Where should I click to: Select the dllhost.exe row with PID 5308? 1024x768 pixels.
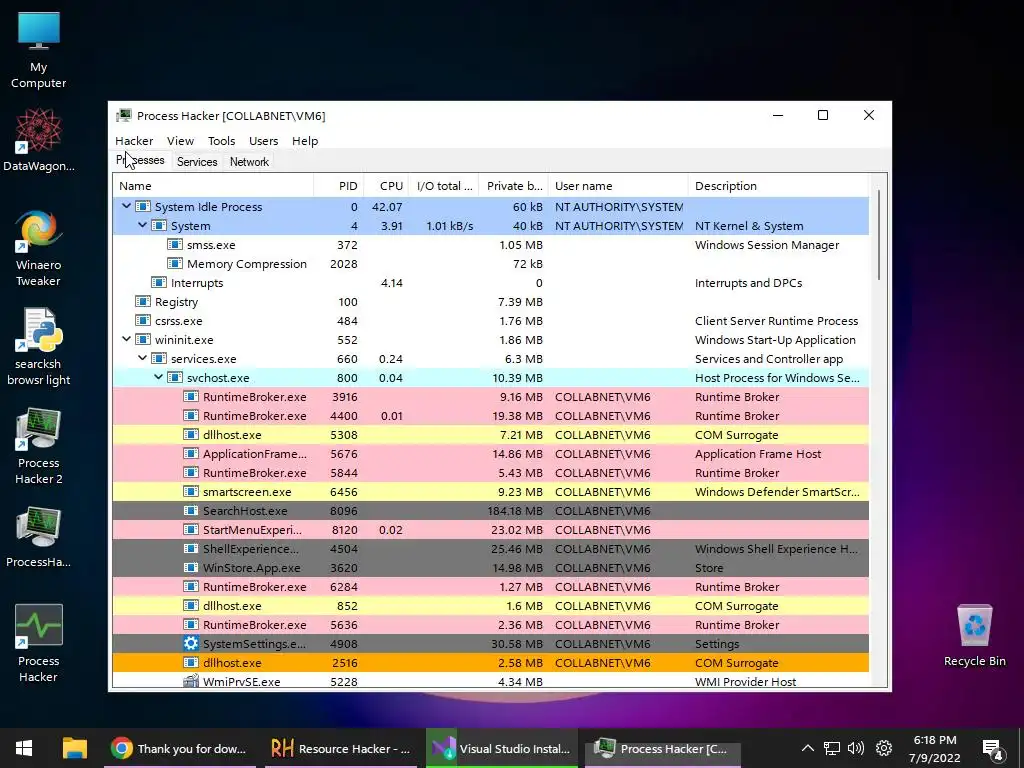click(491, 435)
